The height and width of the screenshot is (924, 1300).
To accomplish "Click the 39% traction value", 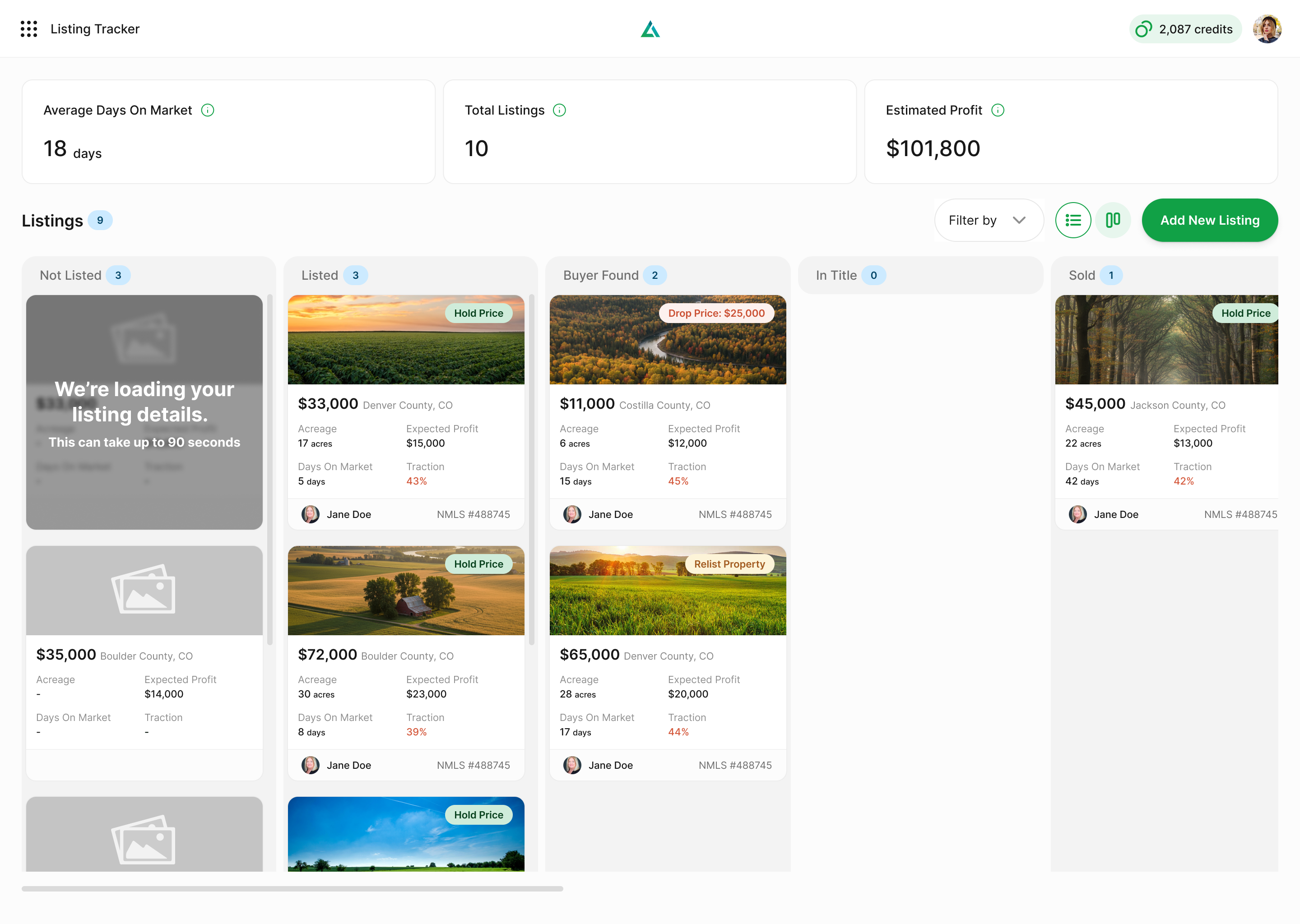I will click(416, 732).
